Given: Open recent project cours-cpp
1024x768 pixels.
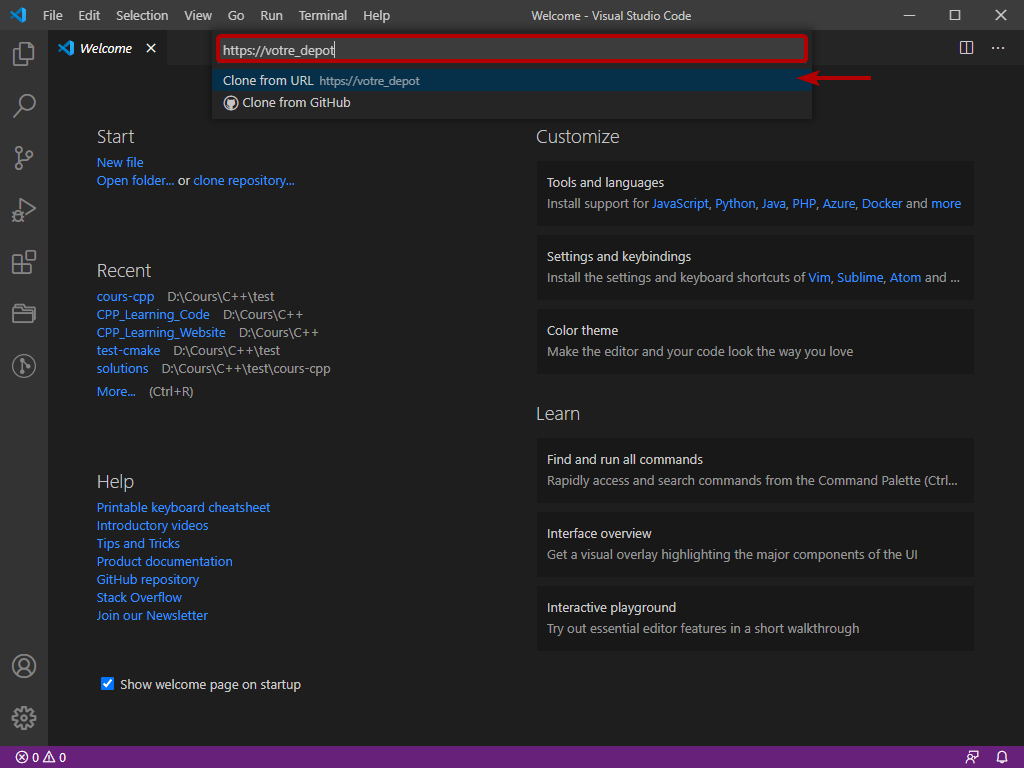Looking at the screenshot, I should (125, 296).
